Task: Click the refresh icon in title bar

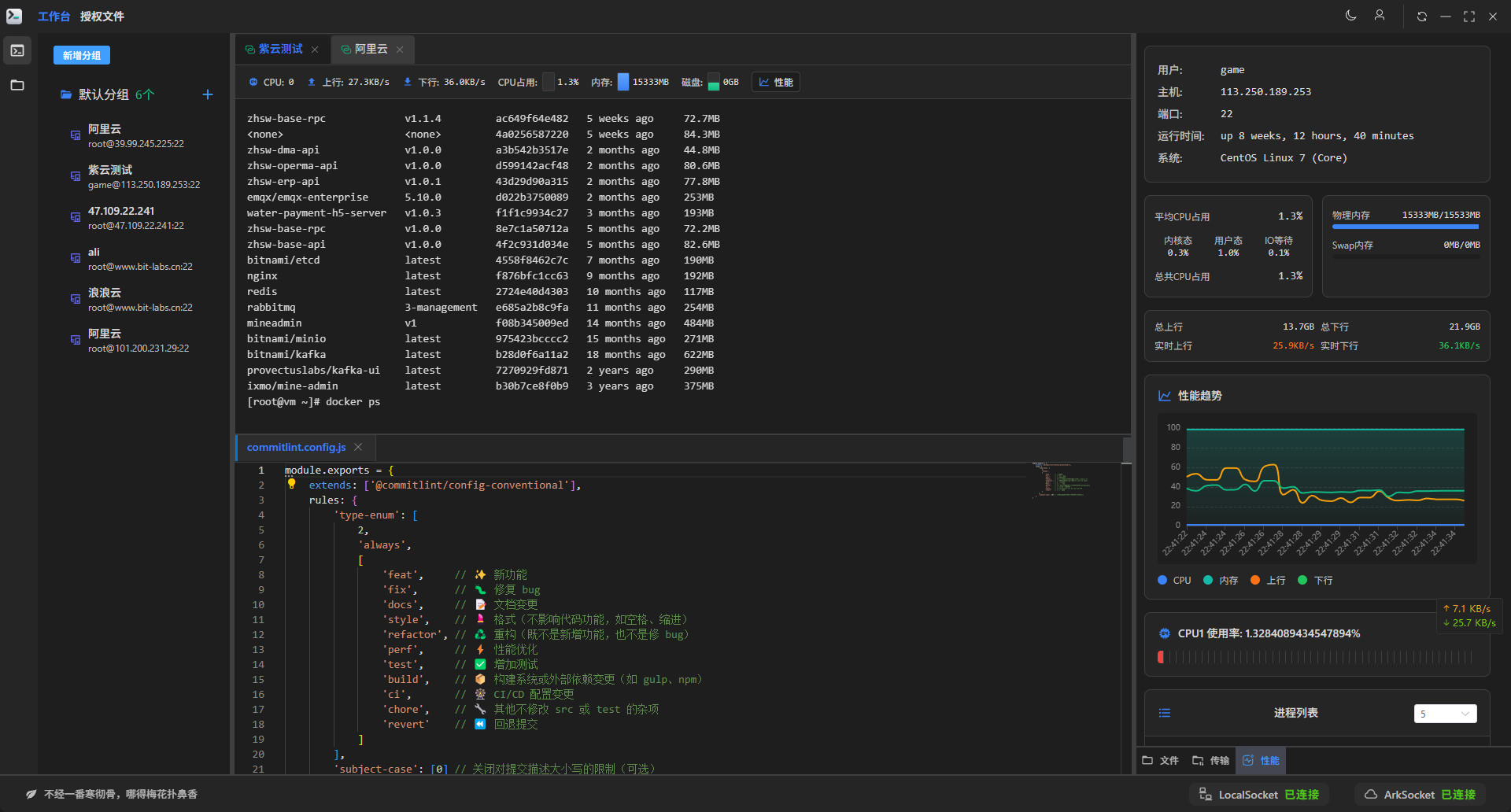Action: [1421, 17]
